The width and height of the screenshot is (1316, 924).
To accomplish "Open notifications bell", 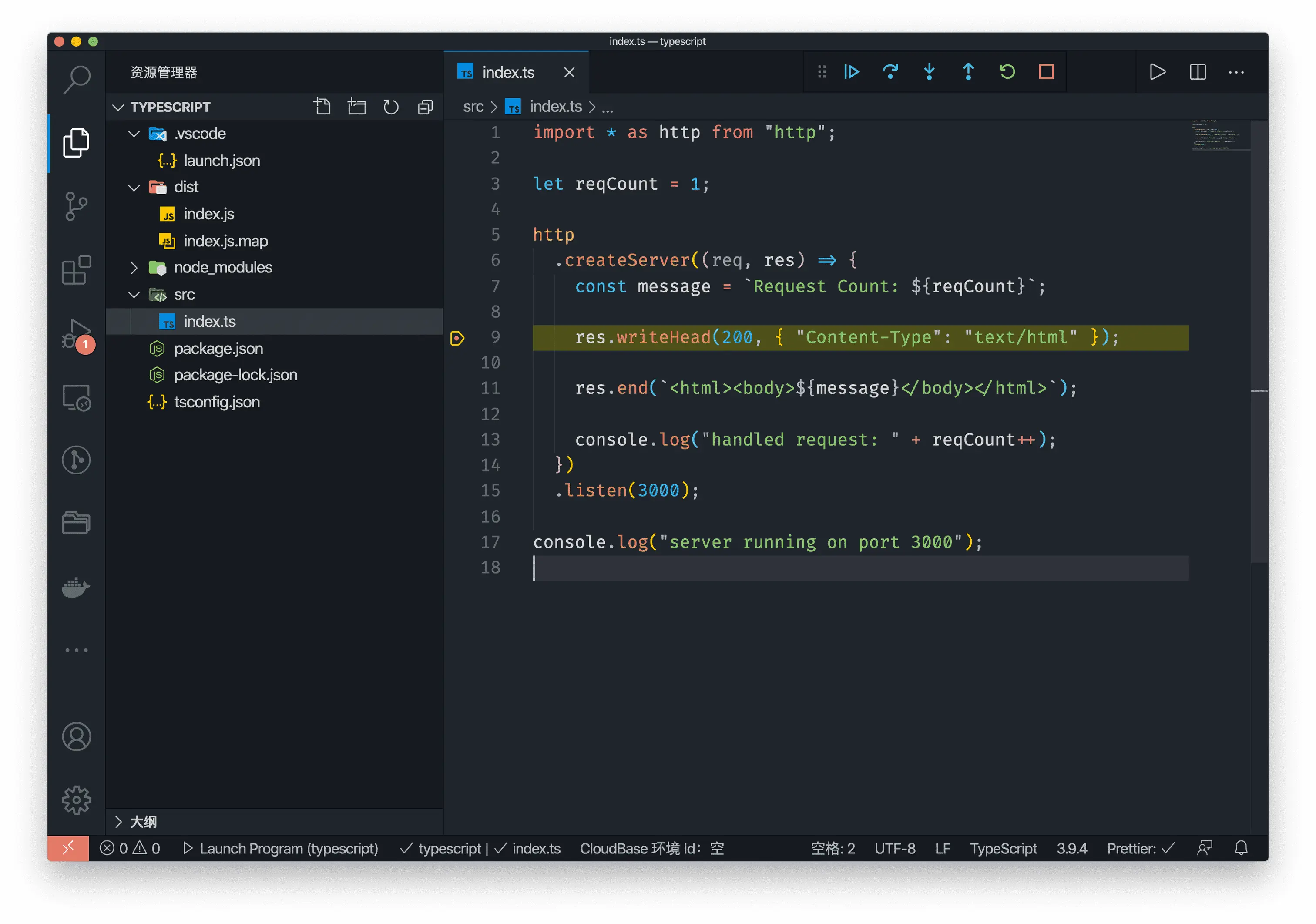I will click(x=1241, y=848).
